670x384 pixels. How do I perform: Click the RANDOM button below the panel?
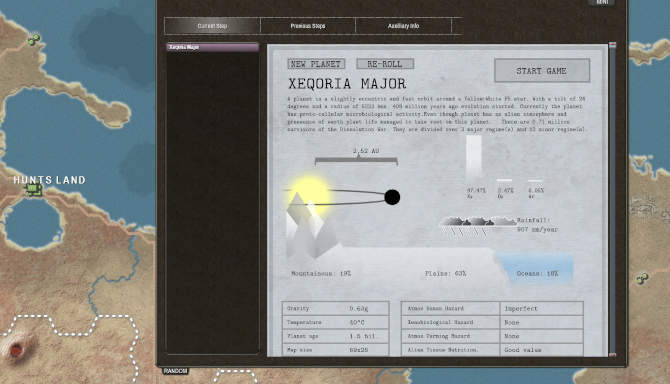click(175, 371)
